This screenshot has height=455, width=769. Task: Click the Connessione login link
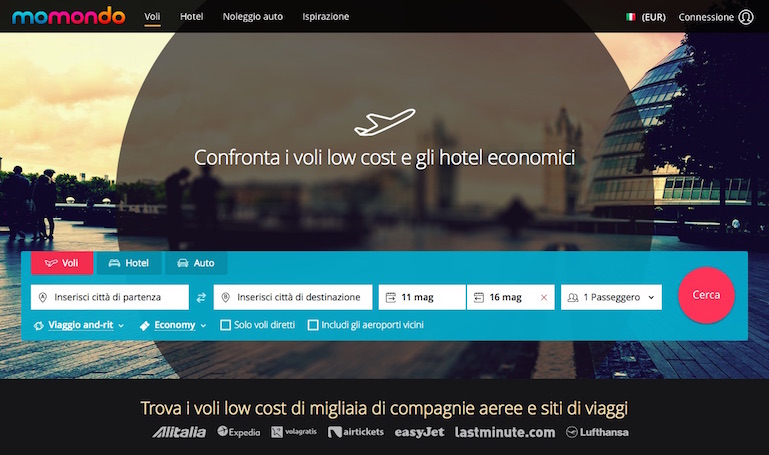point(706,17)
